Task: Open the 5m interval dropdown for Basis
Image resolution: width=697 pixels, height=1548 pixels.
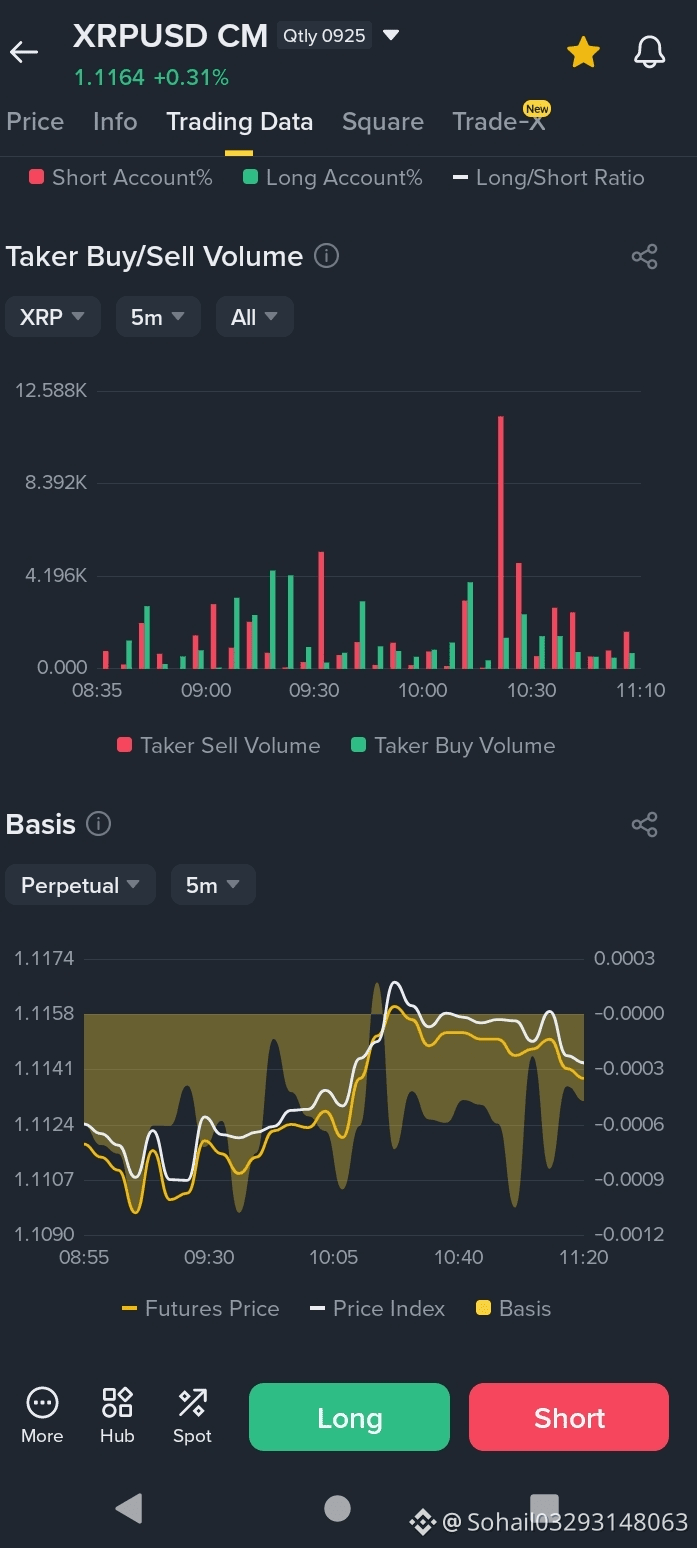Action: pyautogui.click(x=213, y=885)
